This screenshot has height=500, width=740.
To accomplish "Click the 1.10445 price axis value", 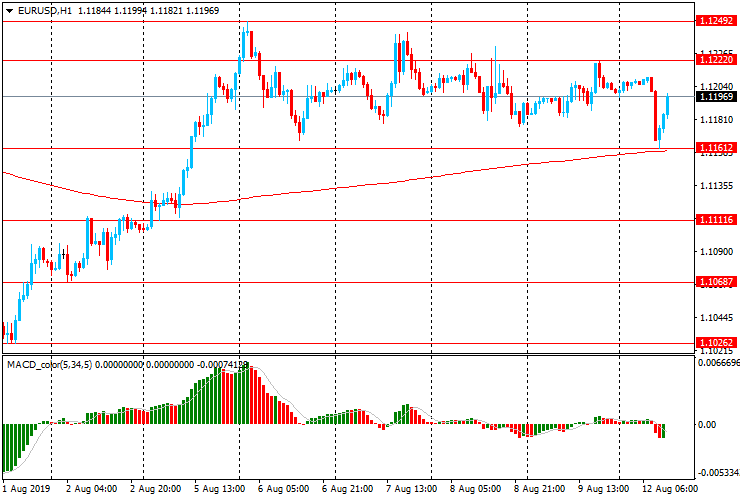I will pyautogui.click(x=716, y=318).
